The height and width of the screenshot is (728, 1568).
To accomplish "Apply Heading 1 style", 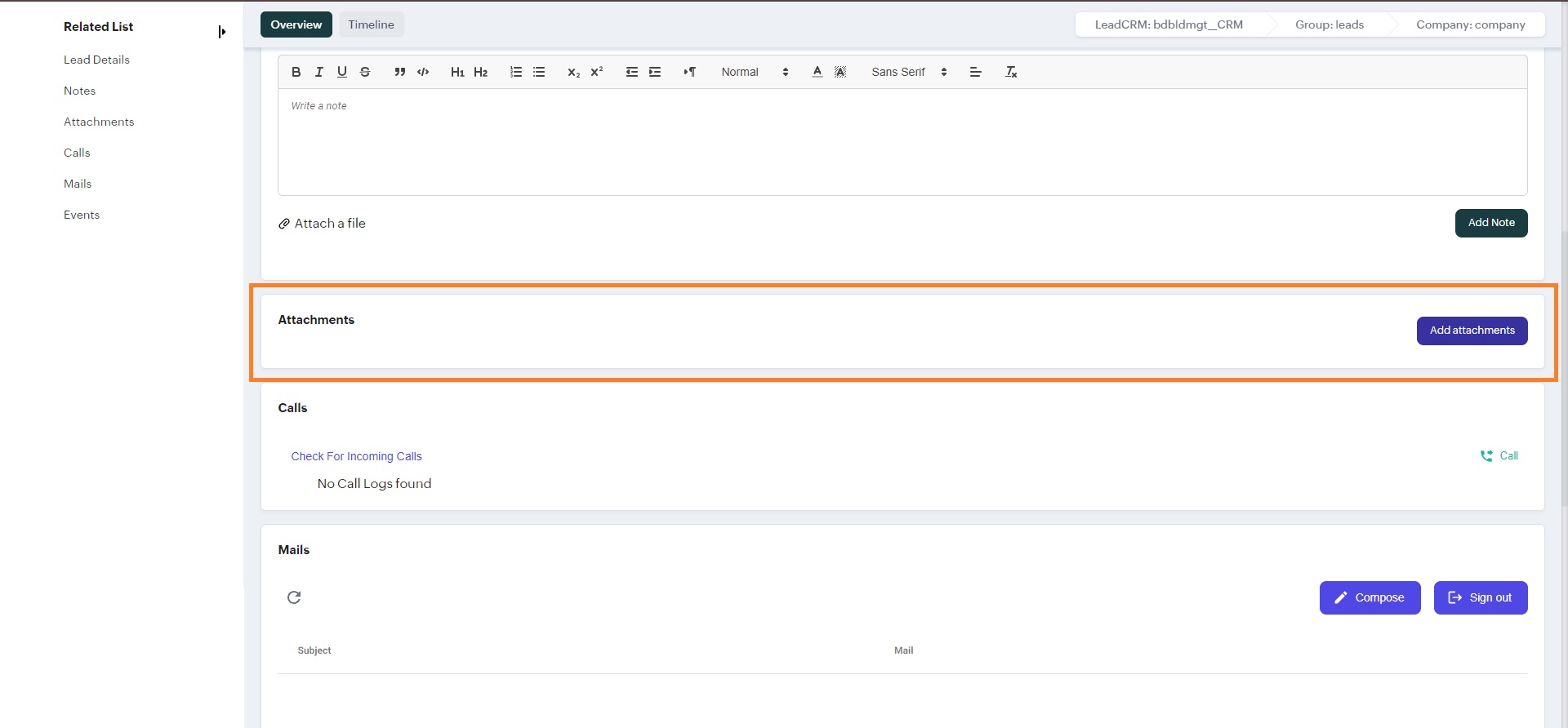I will pos(457,72).
